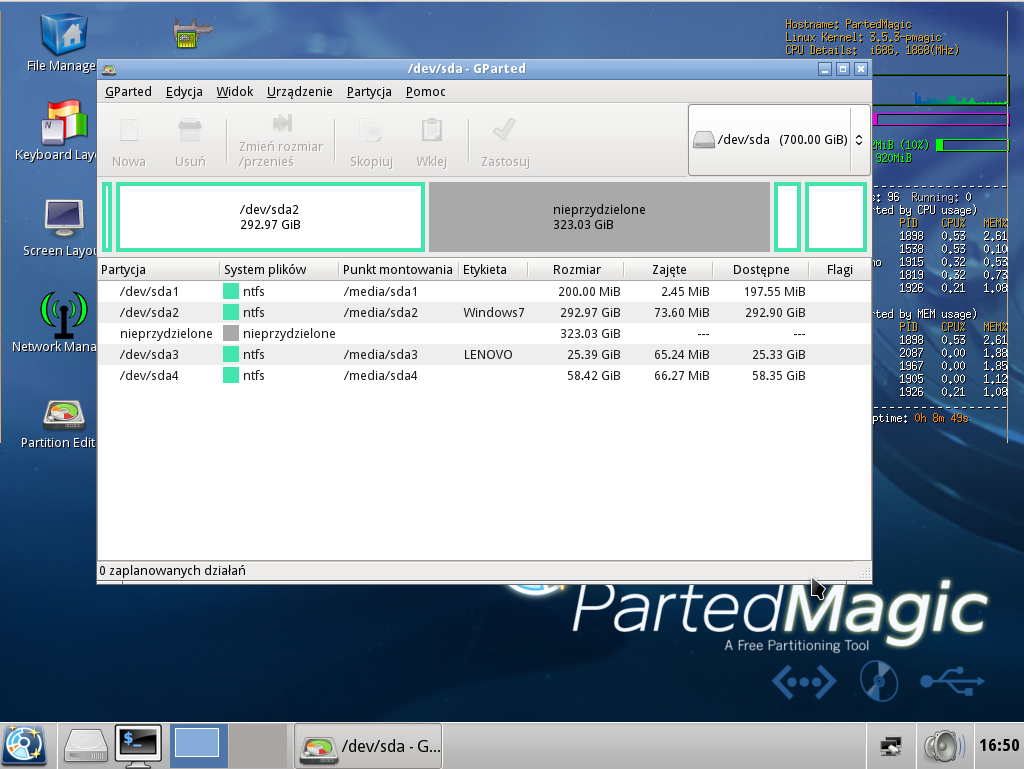The width and height of the screenshot is (1024, 769).
Task: Click the Skopiuj (copy) toolbar icon
Action: pos(371,131)
